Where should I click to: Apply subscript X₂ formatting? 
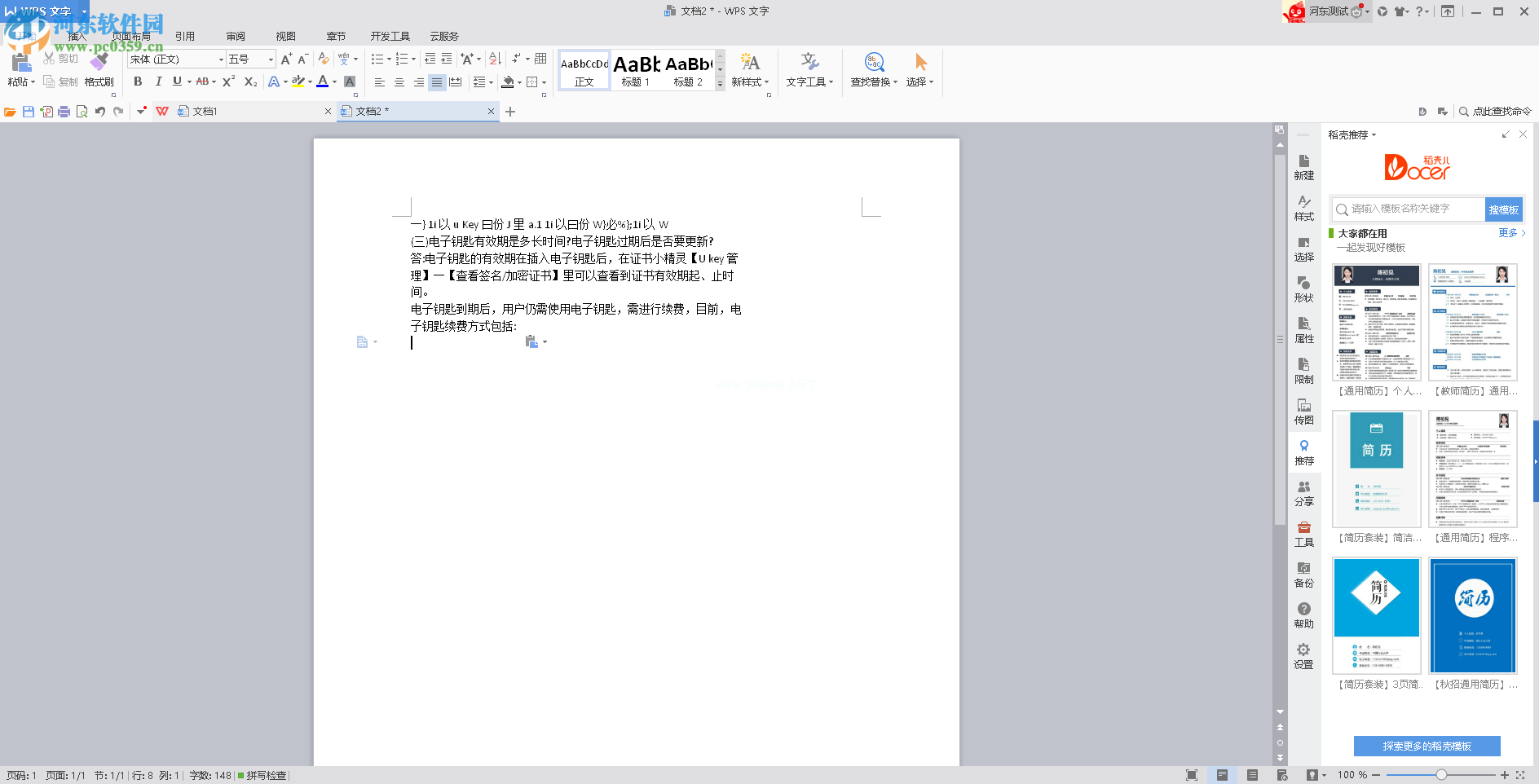250,81
